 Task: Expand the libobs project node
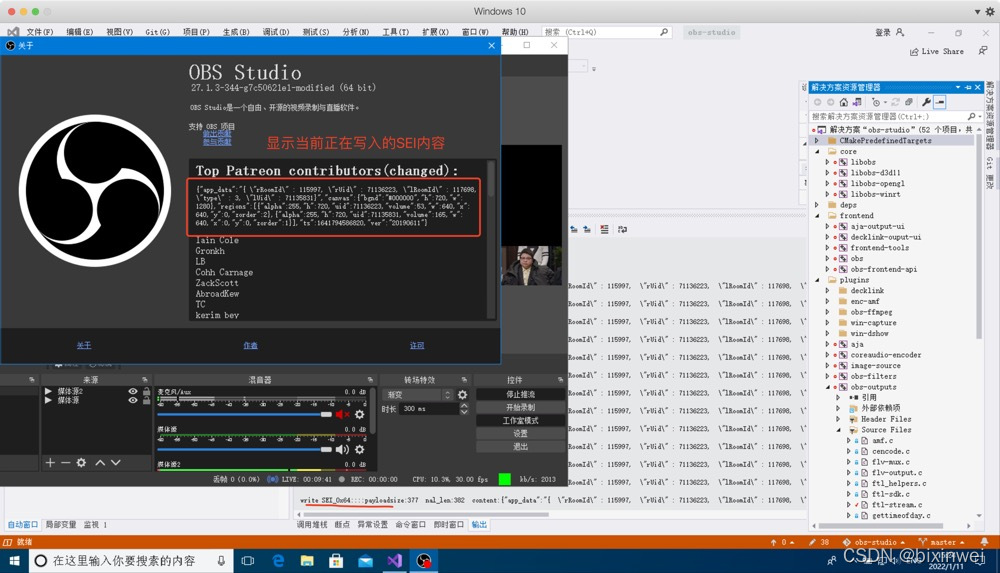pos(827,162)
